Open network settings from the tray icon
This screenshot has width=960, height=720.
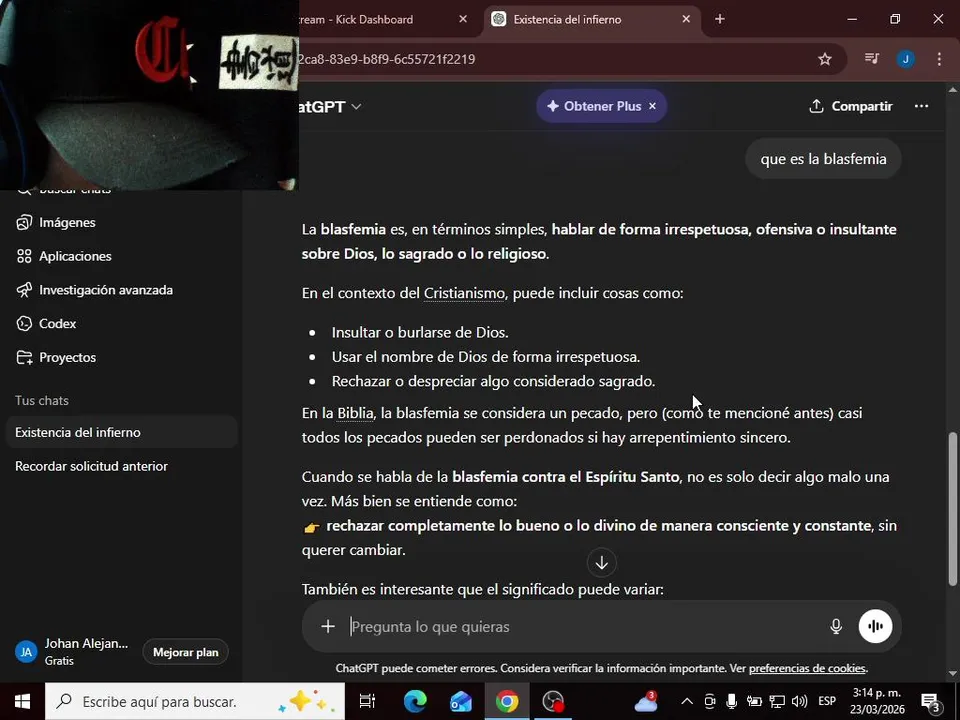[x=776, y=702]
